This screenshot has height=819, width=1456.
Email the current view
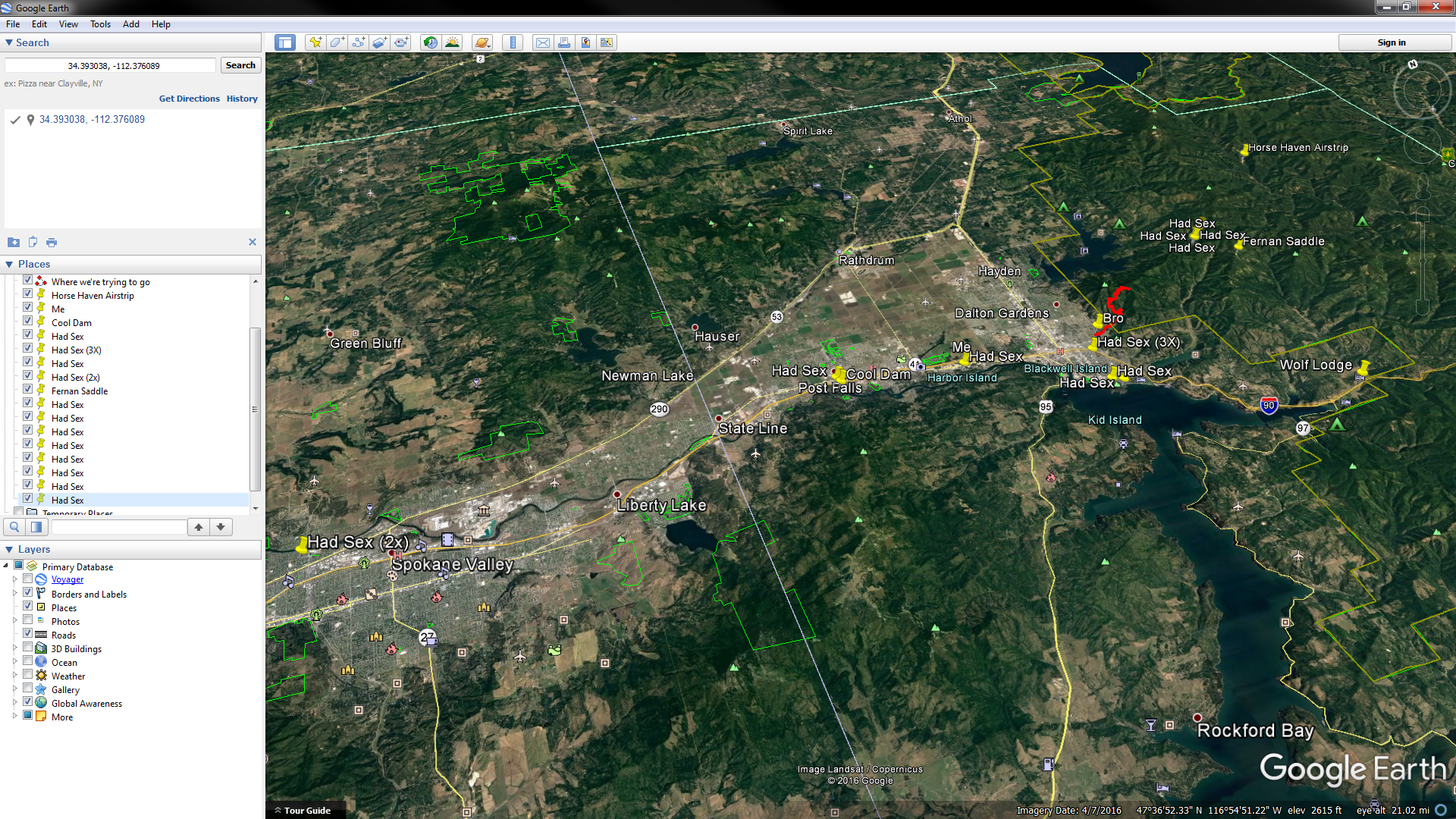click(x=543, y=42)
